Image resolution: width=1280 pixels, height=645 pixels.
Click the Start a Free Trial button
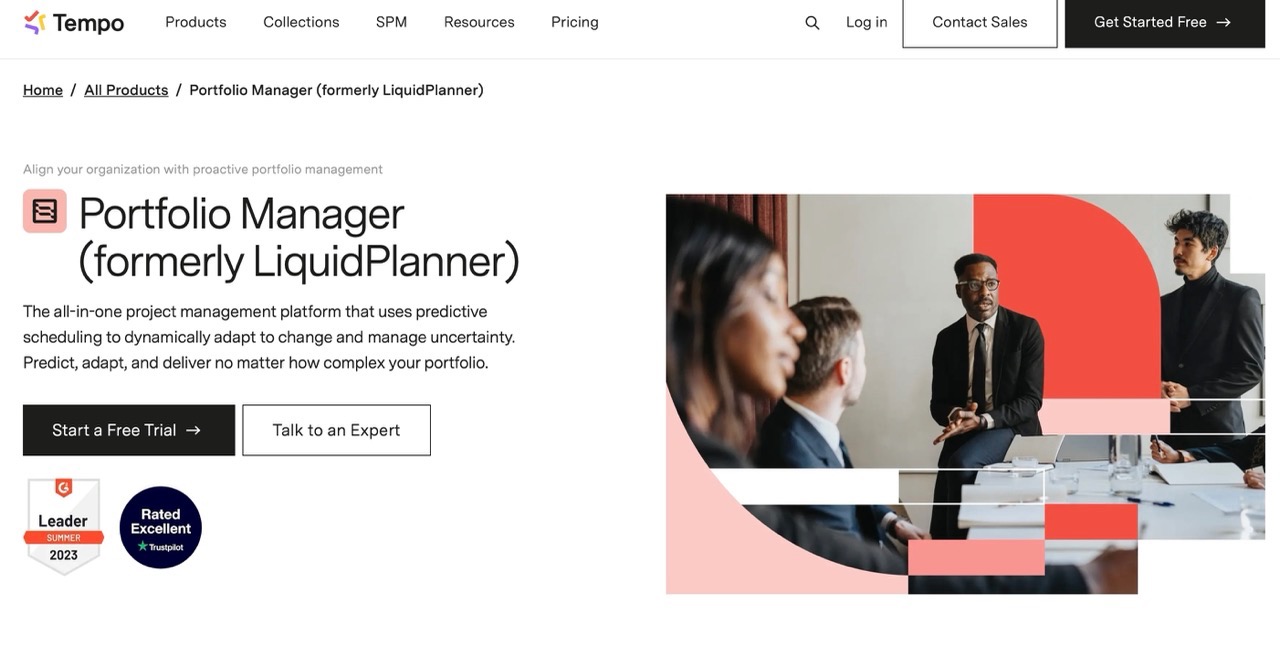(x=128, y=429)
